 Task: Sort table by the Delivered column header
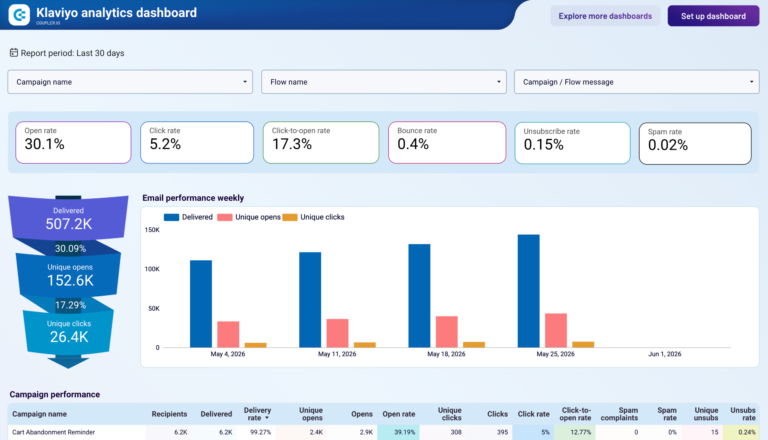[x=216, y=414]
